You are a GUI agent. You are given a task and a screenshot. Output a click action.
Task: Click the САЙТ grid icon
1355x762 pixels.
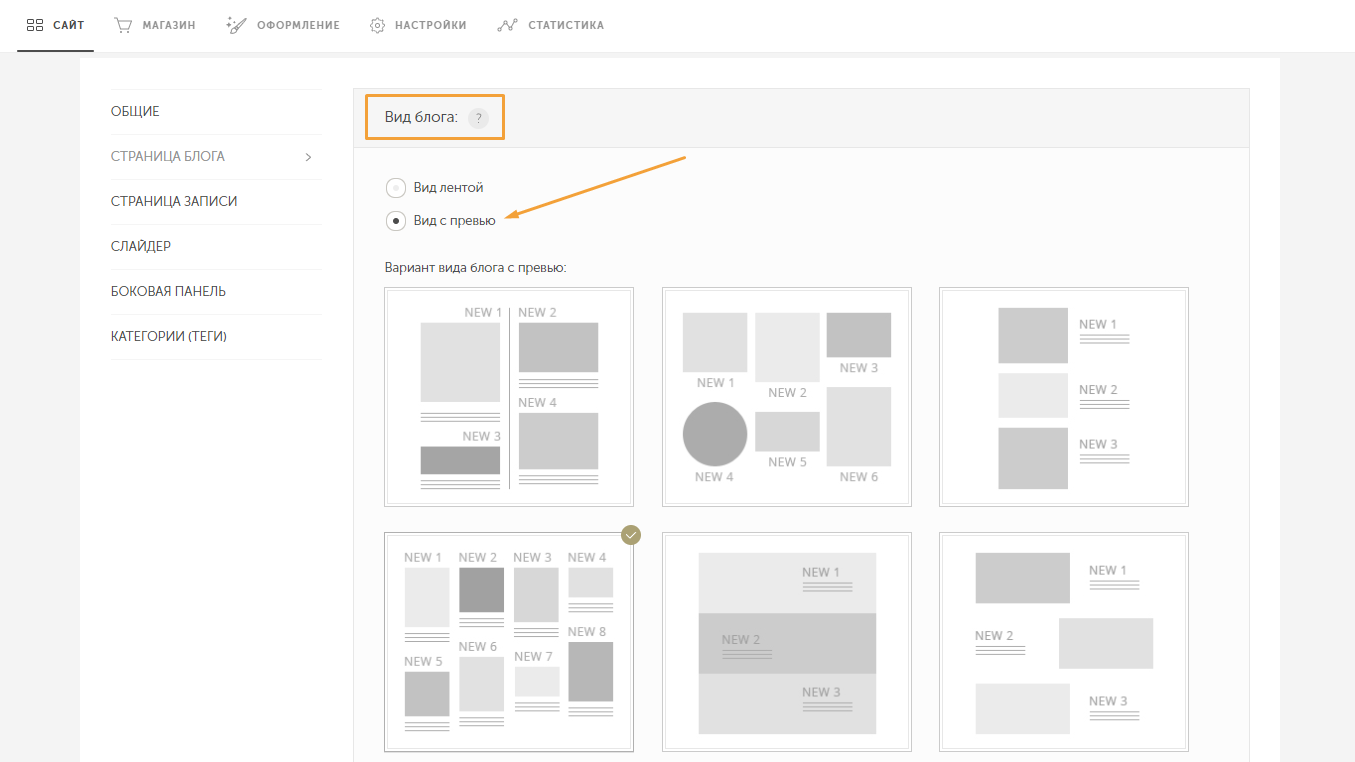pos(35,25)
